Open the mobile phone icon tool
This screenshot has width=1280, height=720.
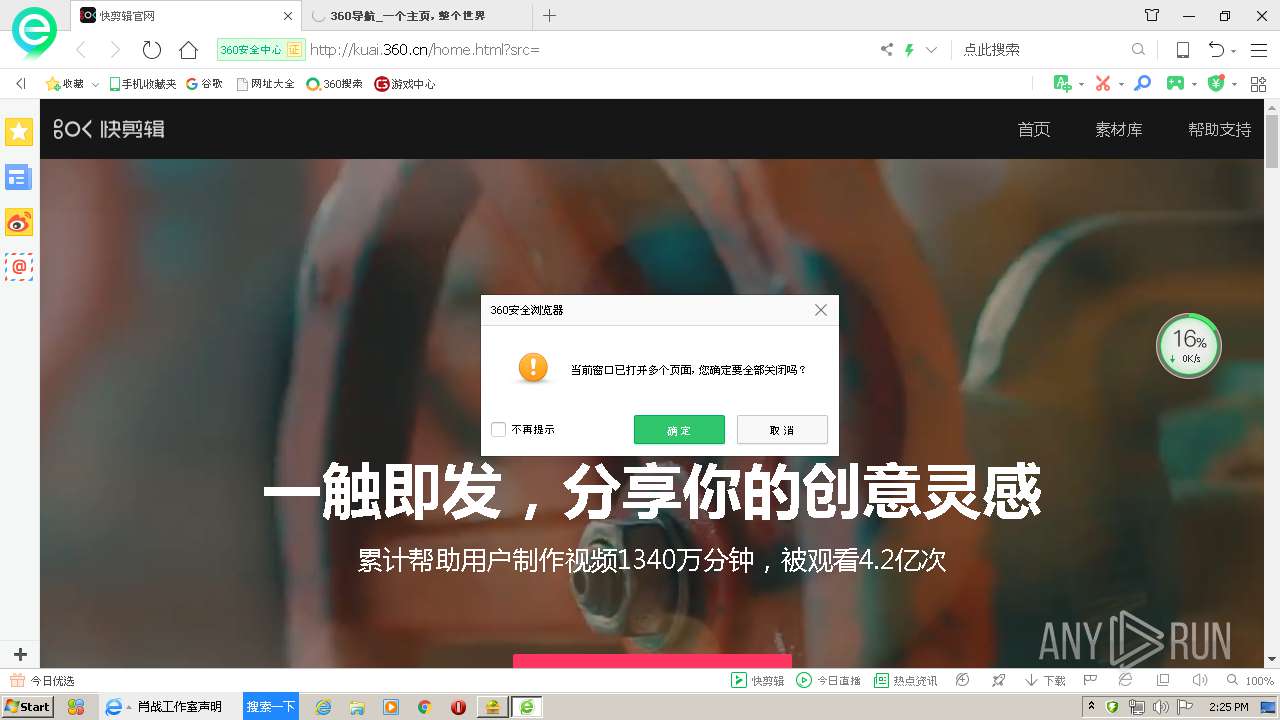[x=1182, y=49]
